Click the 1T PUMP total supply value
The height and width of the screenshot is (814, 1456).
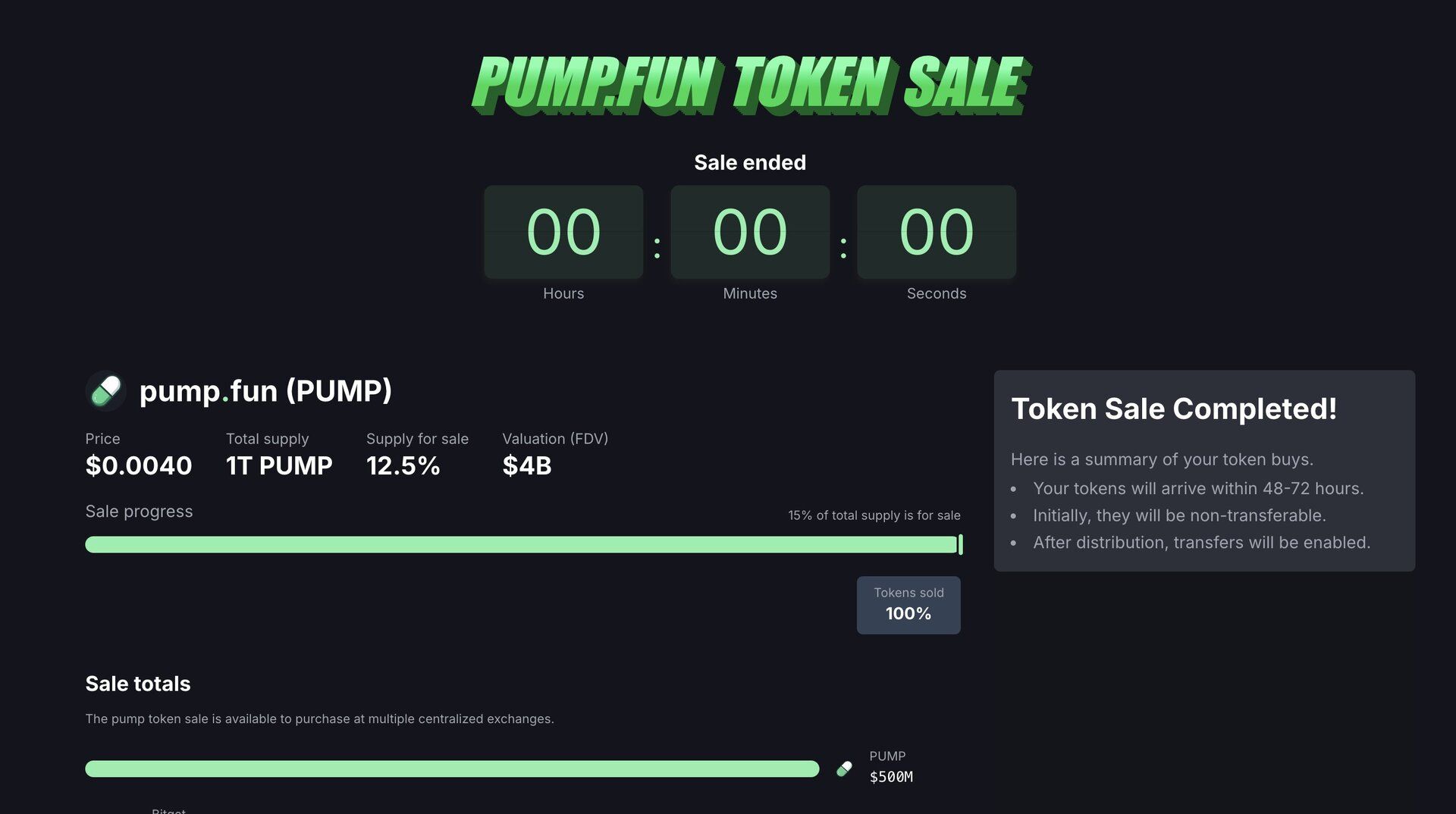tap(279, 465)
